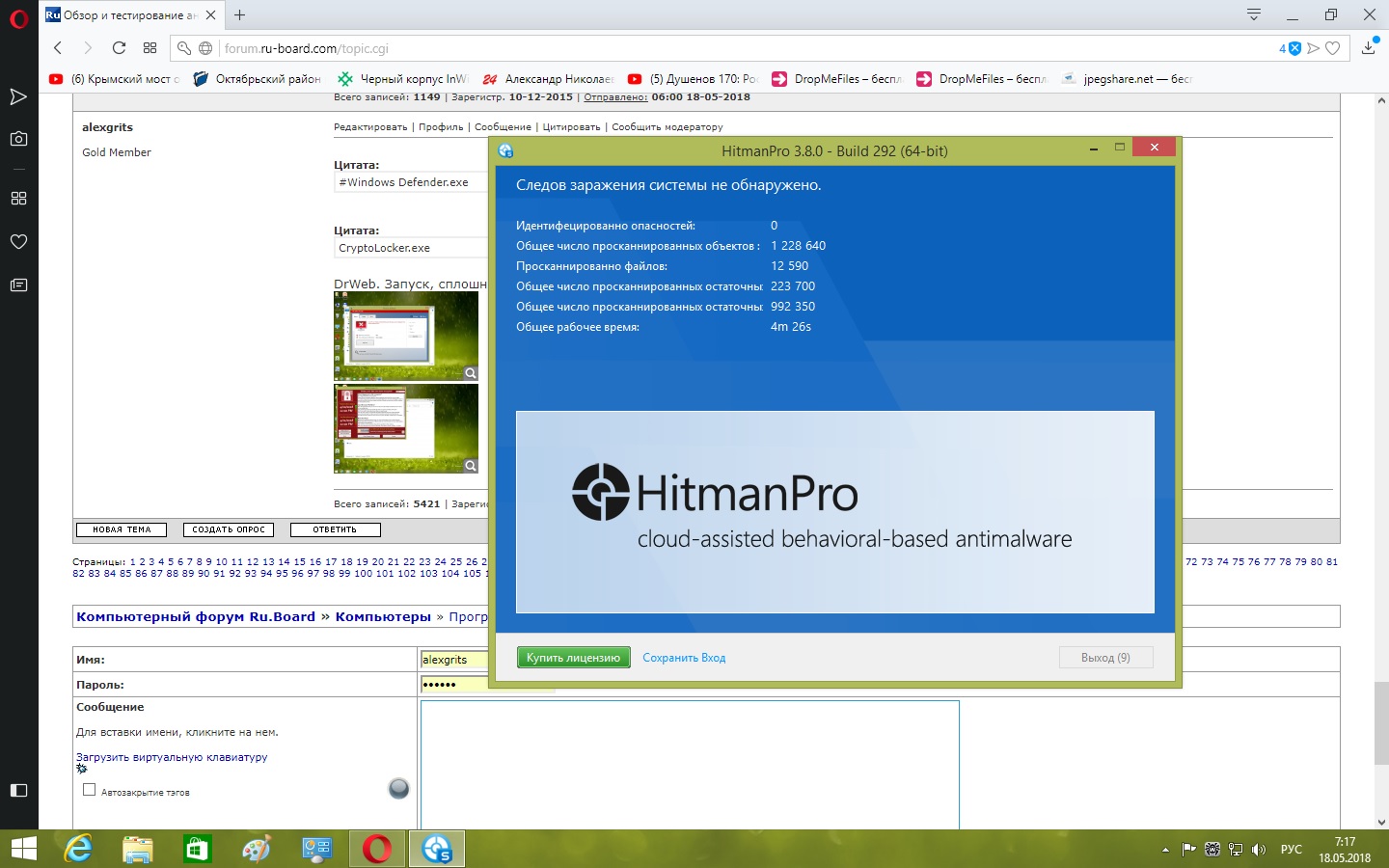1389x868 pixels.
Task: Open 'Александр Николаев' bookmark
Action: coord(547,79)
